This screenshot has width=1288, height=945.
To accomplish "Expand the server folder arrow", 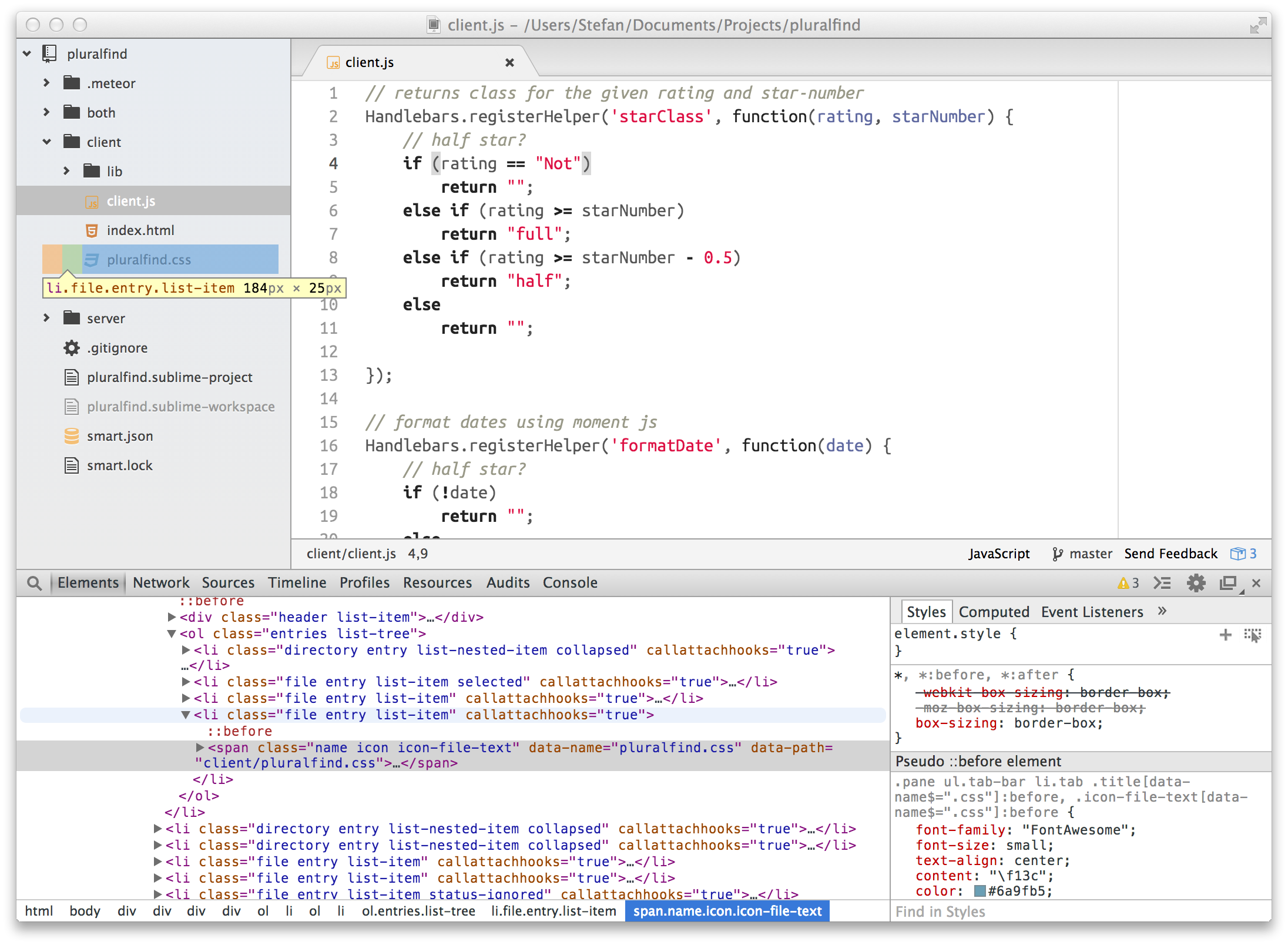I will (x=47, y=318).
